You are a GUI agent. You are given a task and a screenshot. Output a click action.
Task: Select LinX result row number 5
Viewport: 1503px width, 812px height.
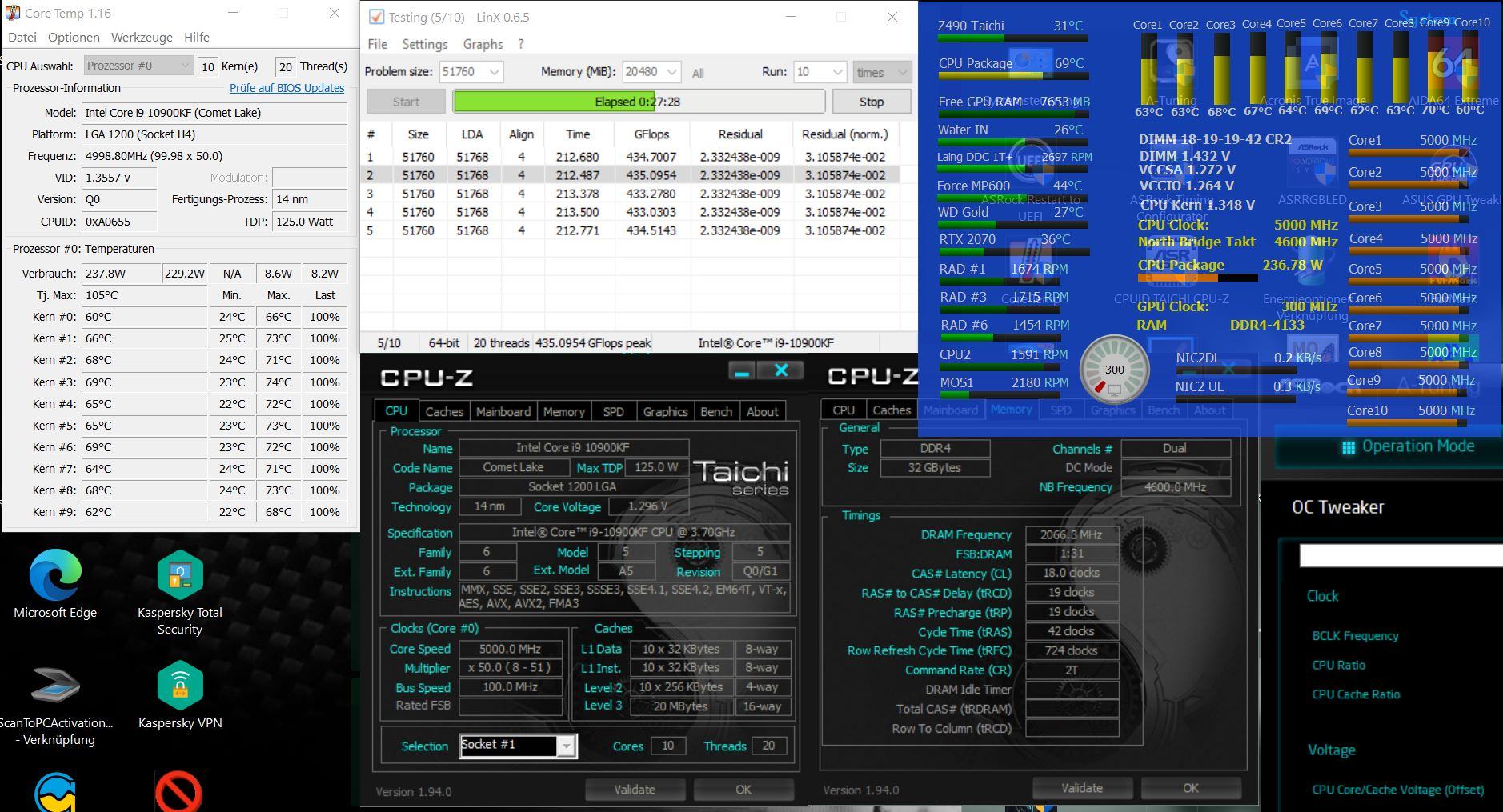[630, 230]
